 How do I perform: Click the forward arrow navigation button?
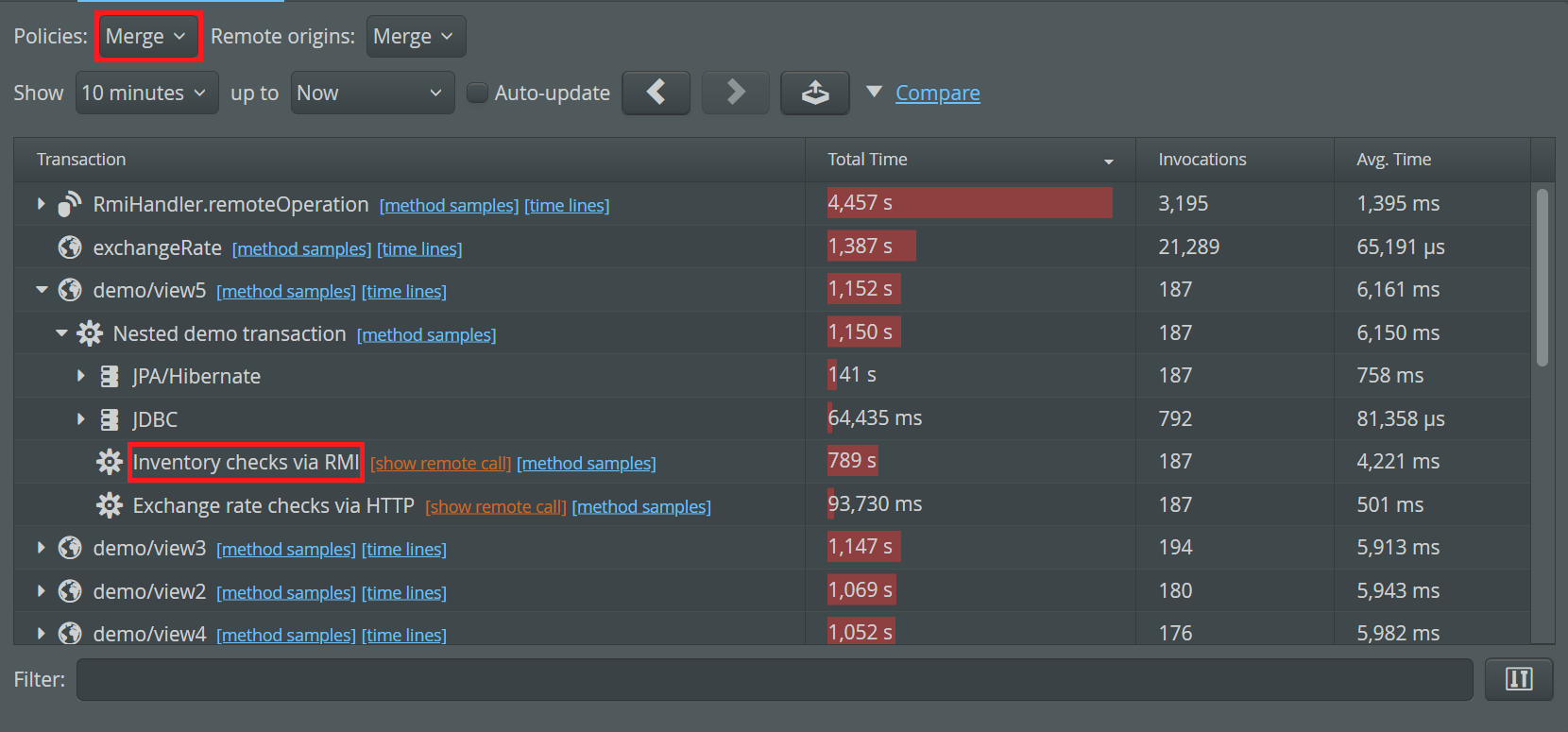(x=735, y=93)
